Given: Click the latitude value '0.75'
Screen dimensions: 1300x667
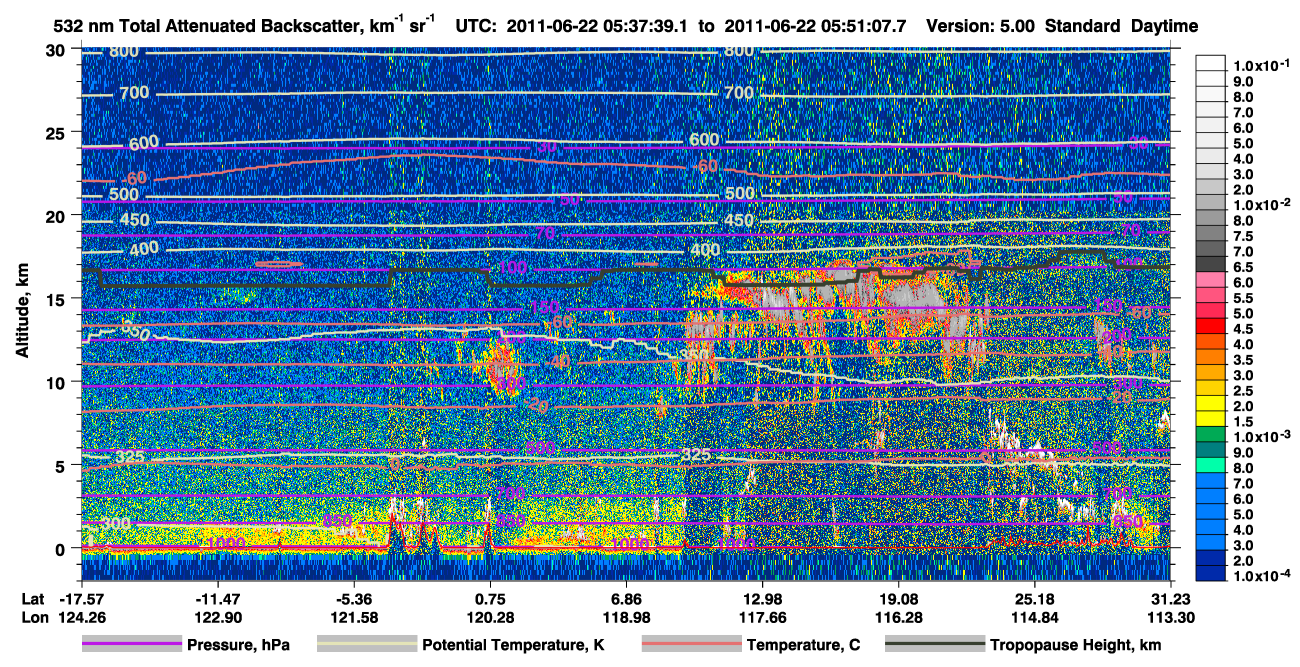Looking at the screenshot, I should point(490,598).
